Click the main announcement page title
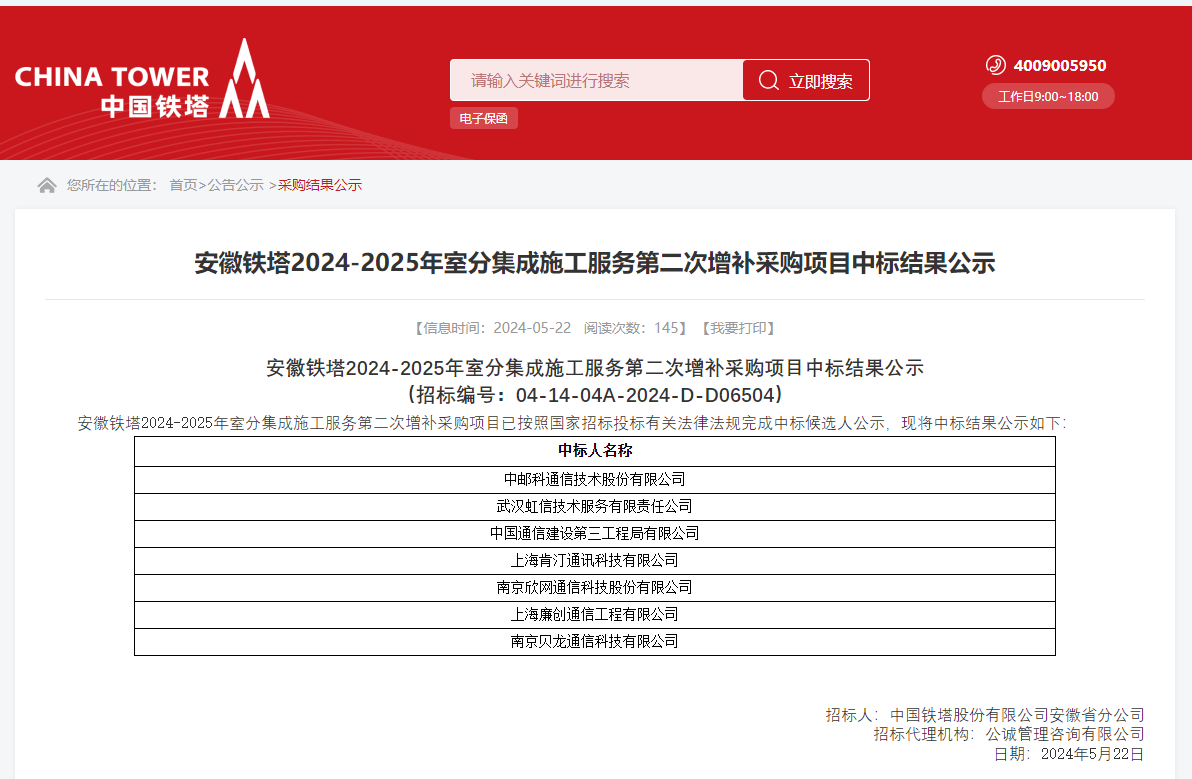 [x=594, y=263]
